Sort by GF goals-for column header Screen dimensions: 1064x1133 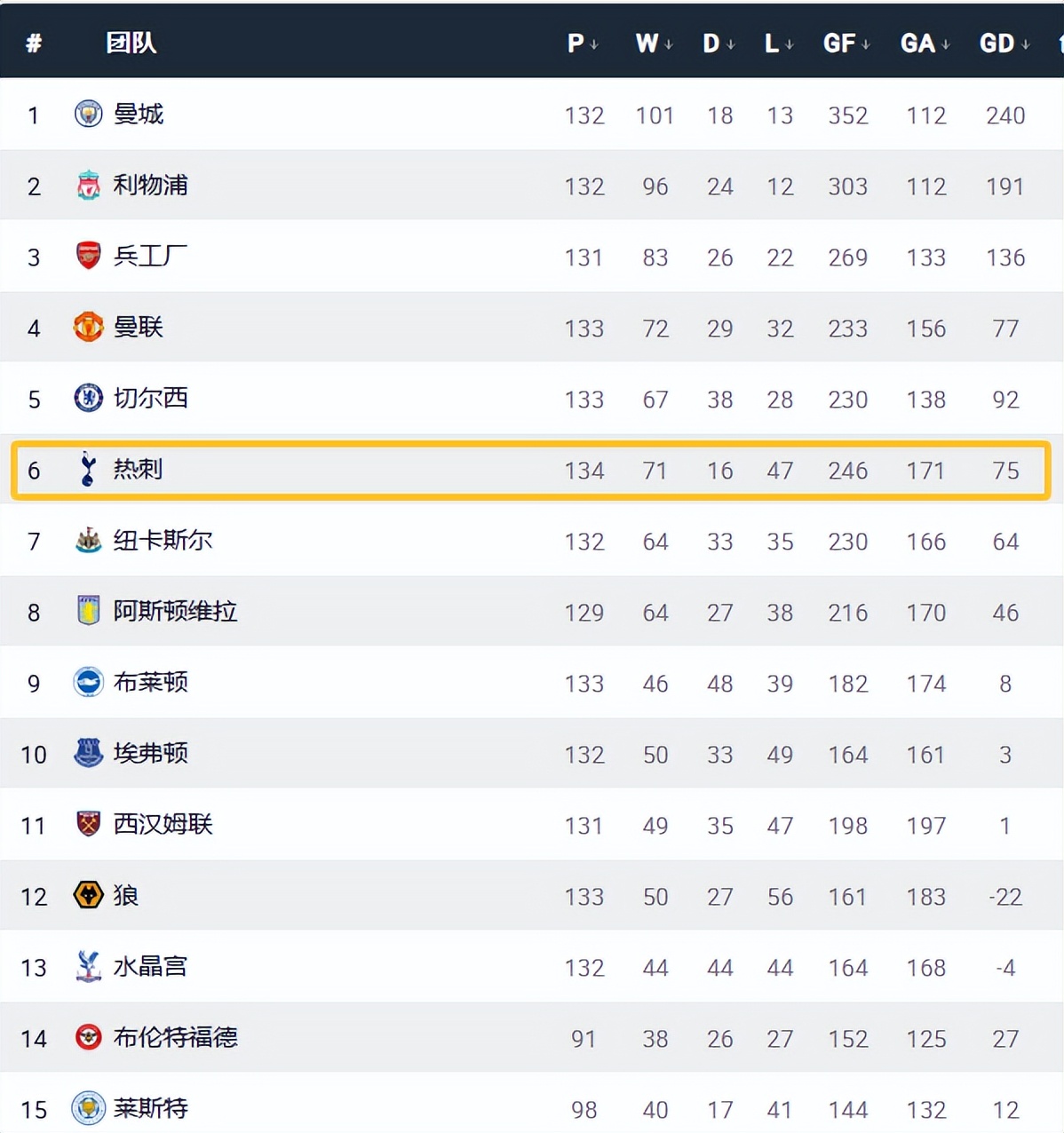coord(846,44)
